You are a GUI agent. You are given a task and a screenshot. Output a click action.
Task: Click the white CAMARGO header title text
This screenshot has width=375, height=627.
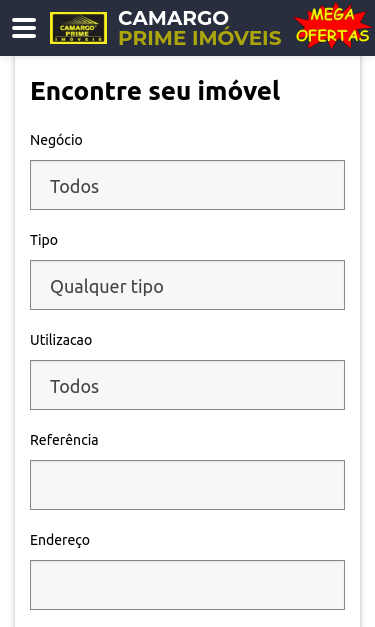coord(173,18)
